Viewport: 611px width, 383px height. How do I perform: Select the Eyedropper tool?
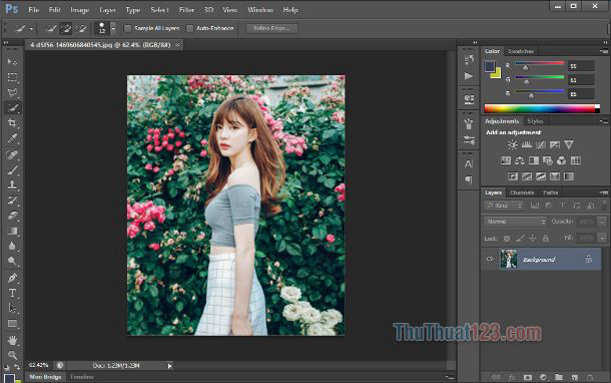pyautogui.click(x=12, y=138)
